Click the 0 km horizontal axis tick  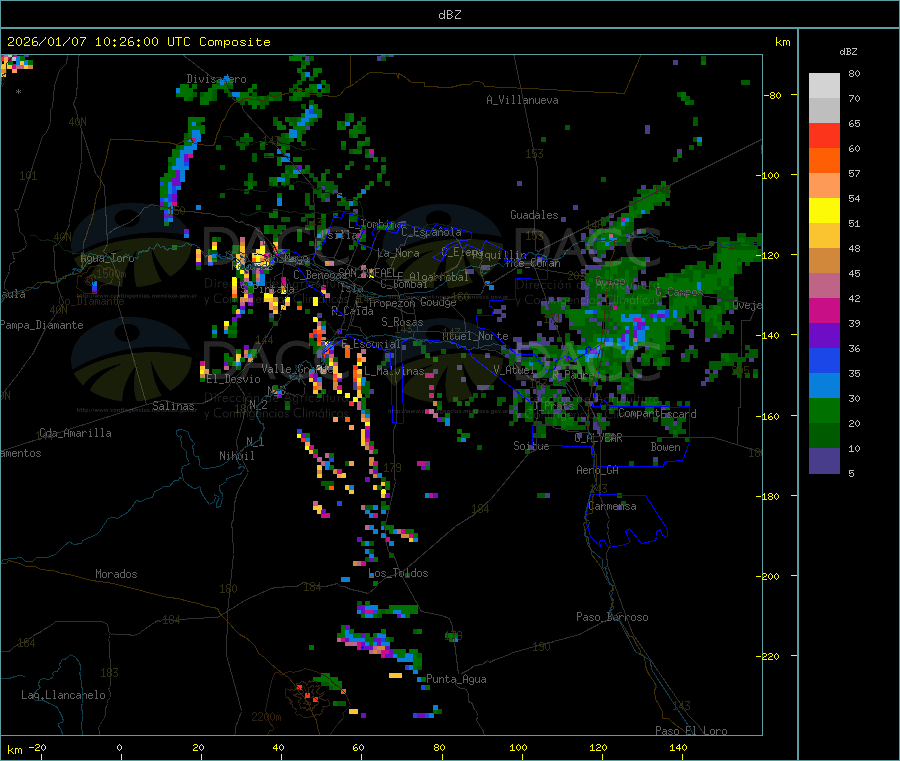[119, 747]
